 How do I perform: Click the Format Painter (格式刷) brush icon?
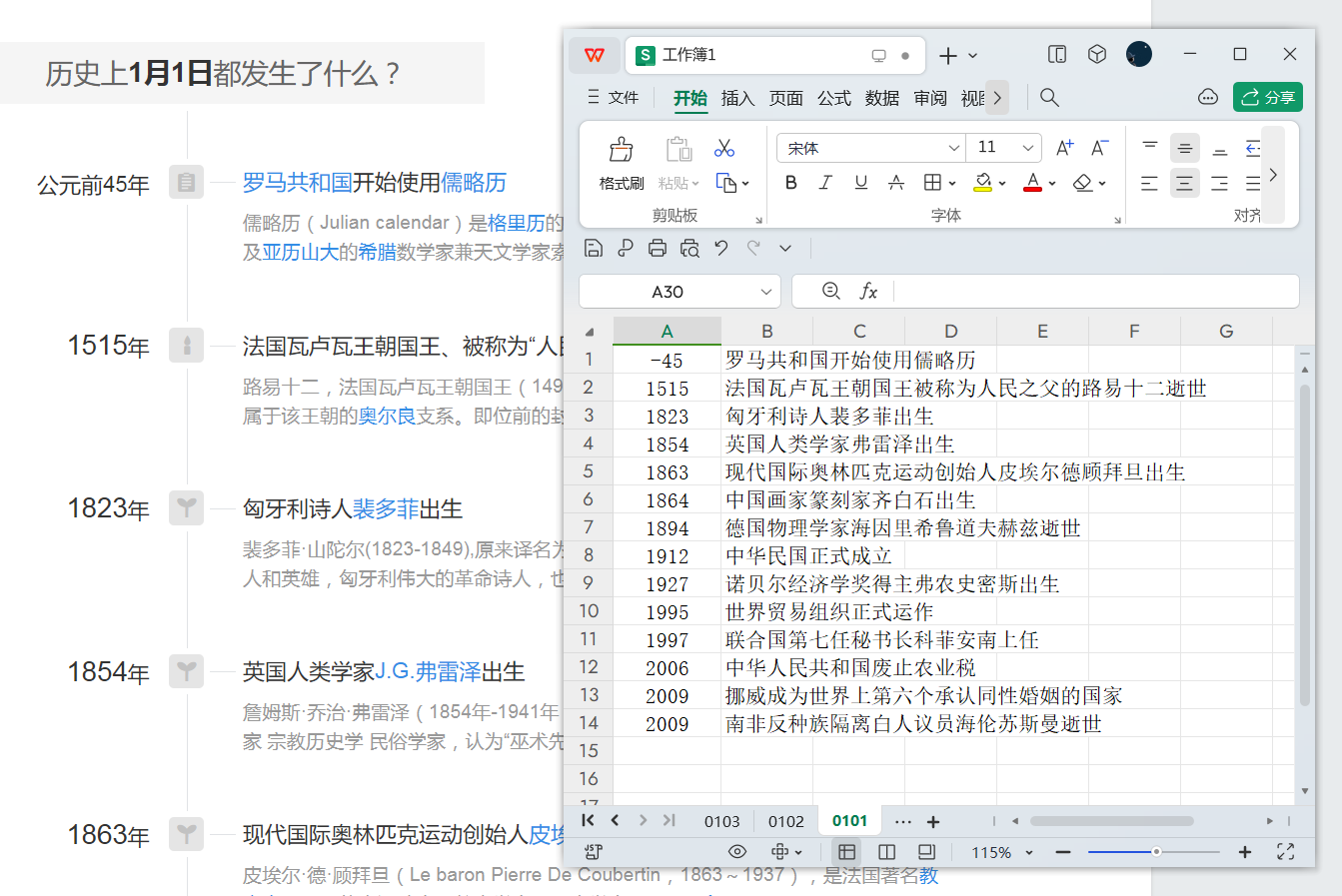pos(622,151)
